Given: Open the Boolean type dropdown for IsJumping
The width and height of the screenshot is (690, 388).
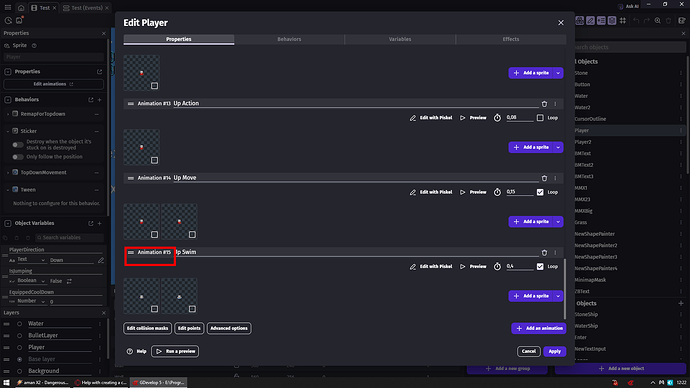Looking at the screenshot, I should tap(31, 281).
